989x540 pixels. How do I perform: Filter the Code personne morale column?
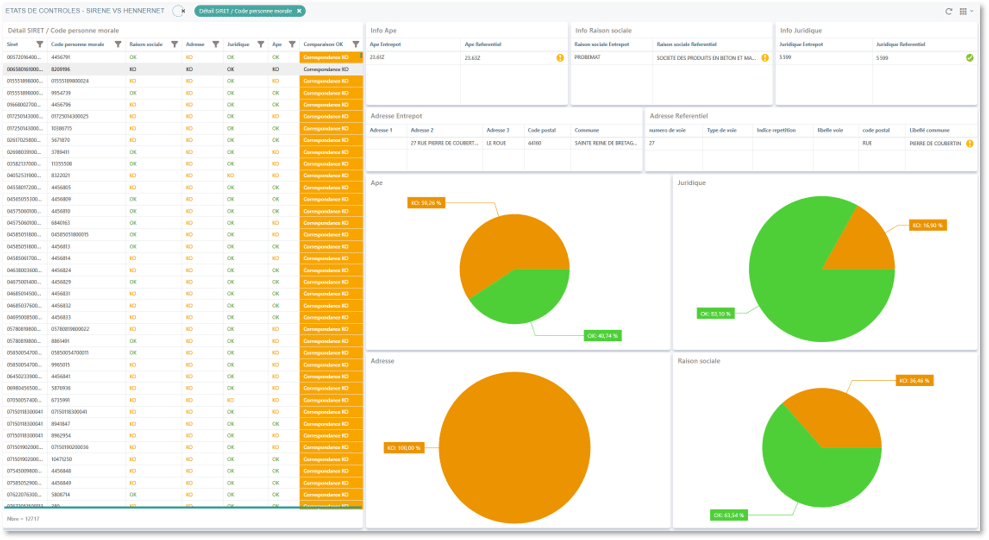pyautogui.click(x=119, y=44)
